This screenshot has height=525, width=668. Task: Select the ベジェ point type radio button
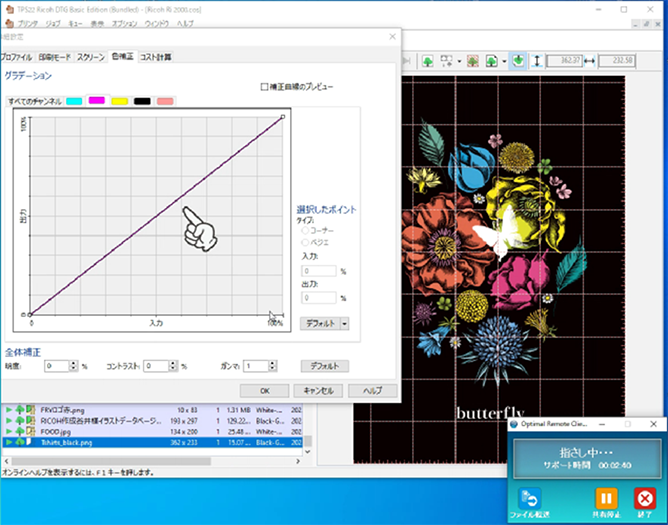pyautogui.click(x=303, y=242)
